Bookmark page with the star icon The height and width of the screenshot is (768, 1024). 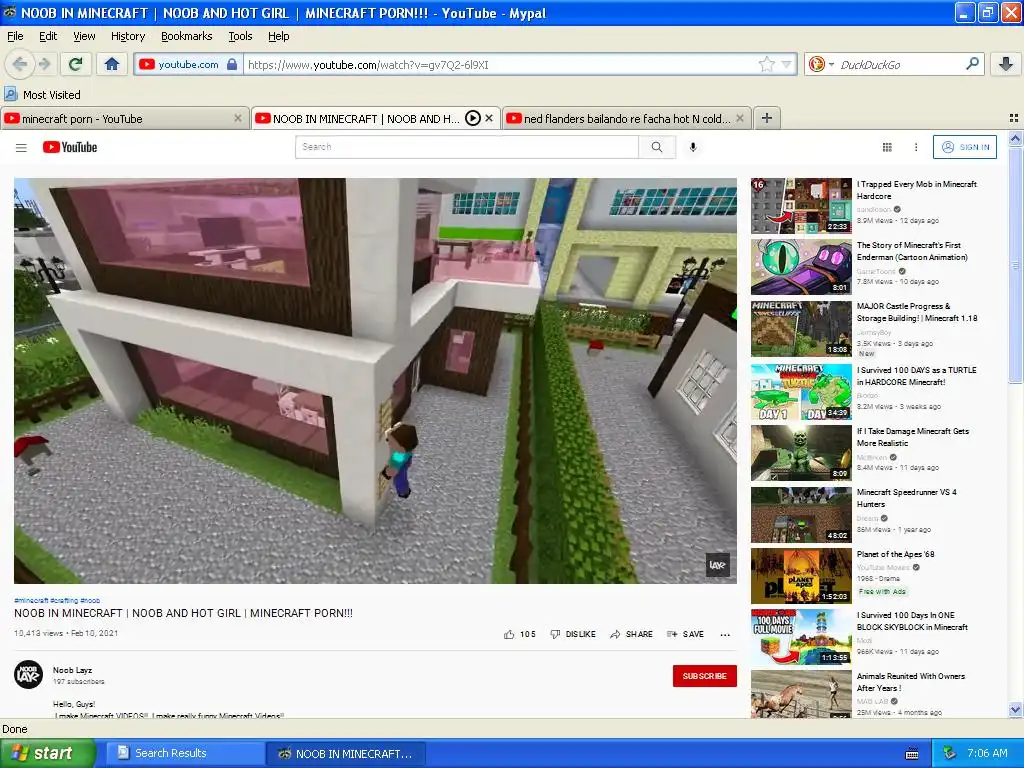point(767,64)
